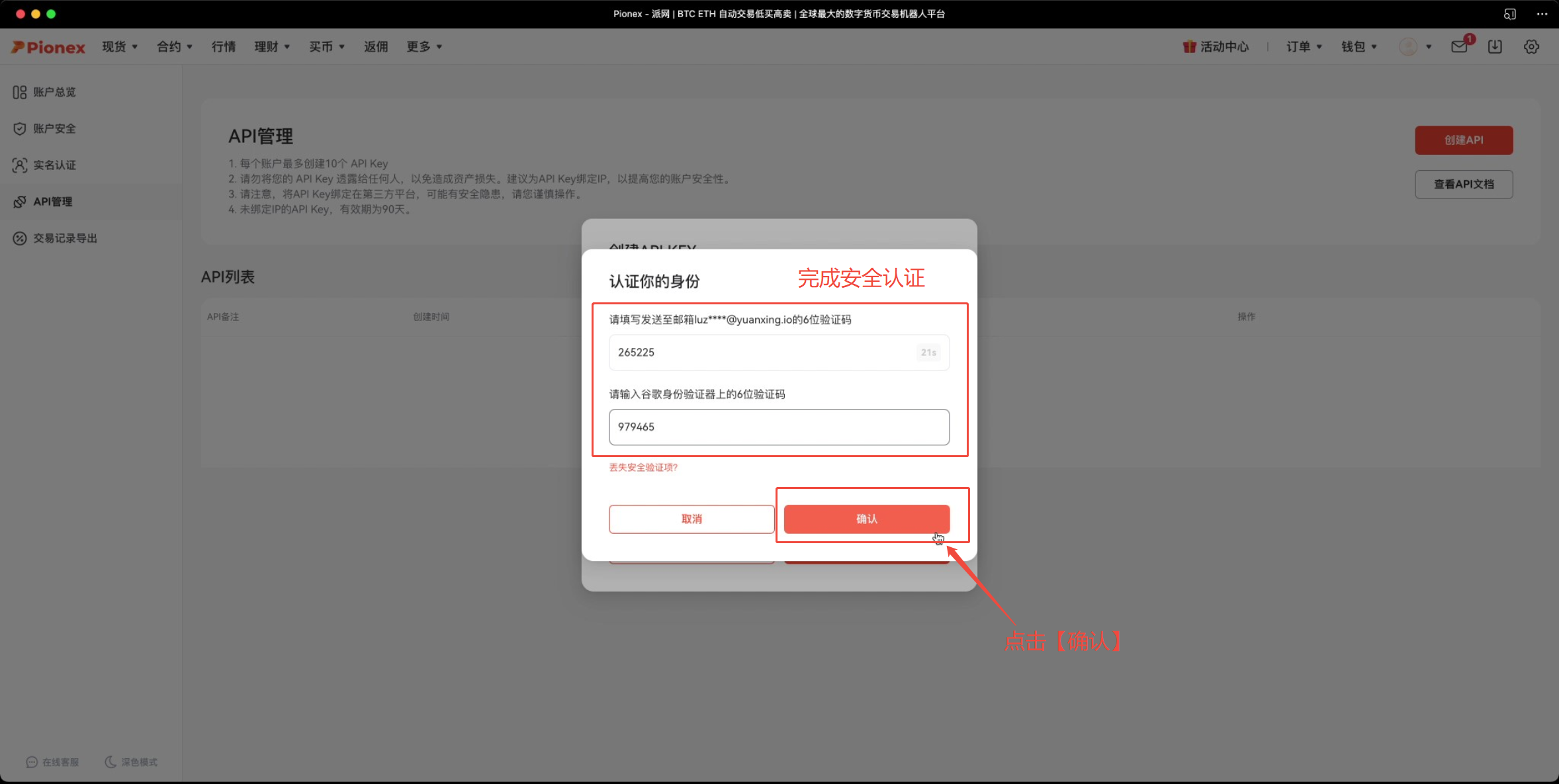Click the 确认 confirm button

(866, 519)
